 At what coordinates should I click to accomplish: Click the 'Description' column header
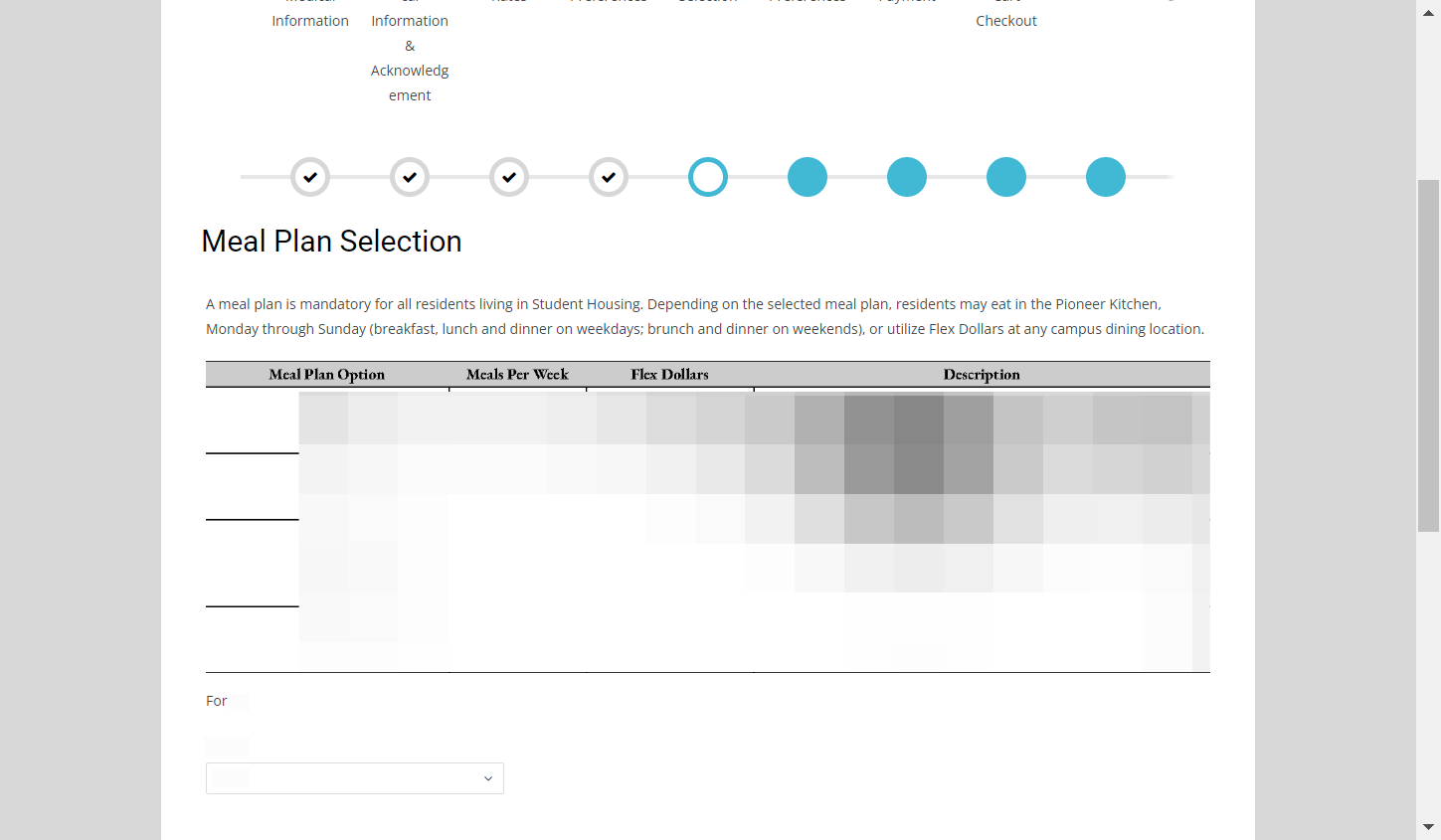click(982, 375)
